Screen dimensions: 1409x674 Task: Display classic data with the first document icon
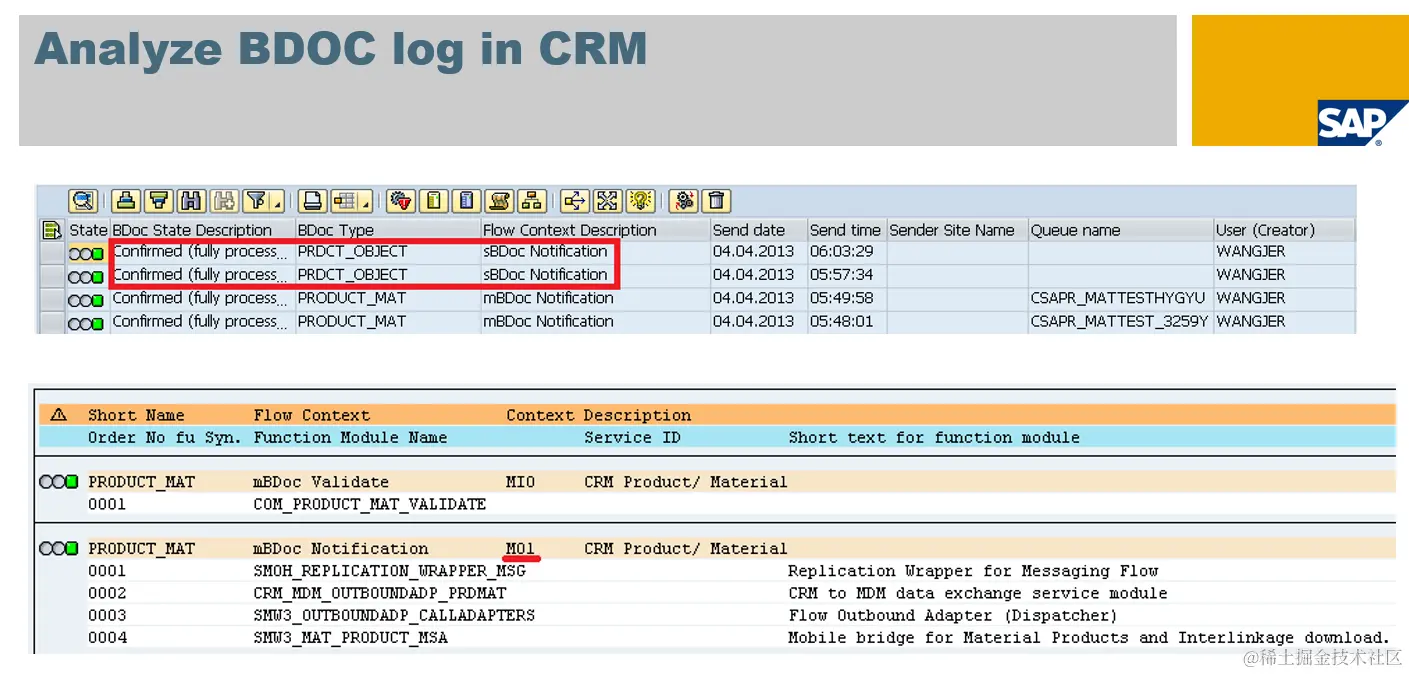coord(434,201)
